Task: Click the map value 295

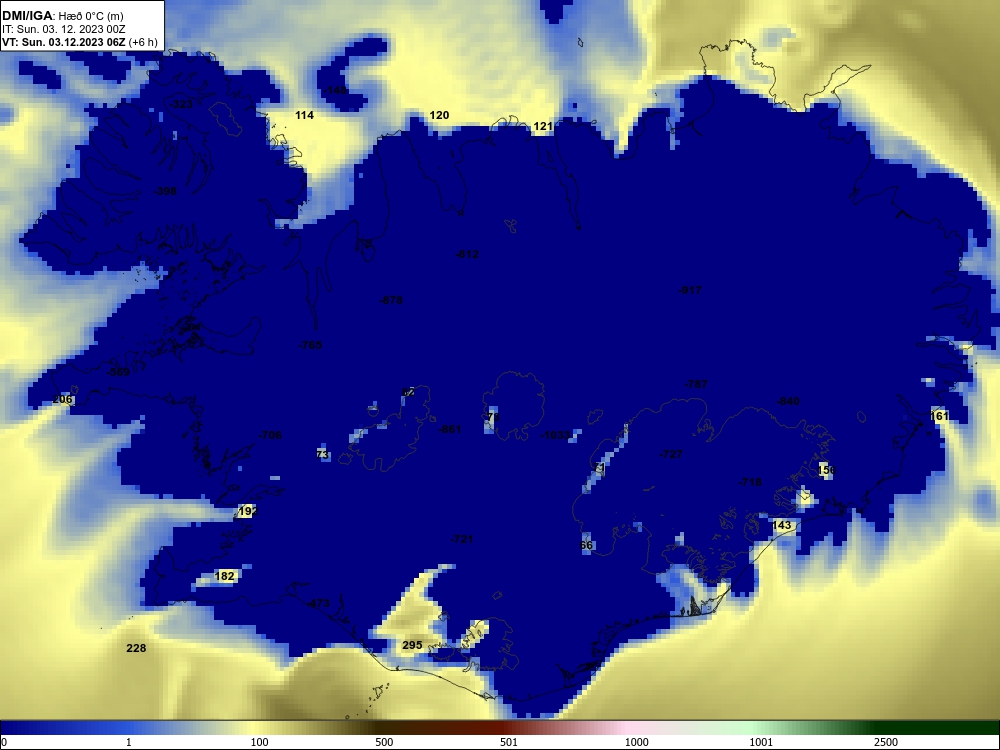Action: pyautogui.click(x=412, y=645)
